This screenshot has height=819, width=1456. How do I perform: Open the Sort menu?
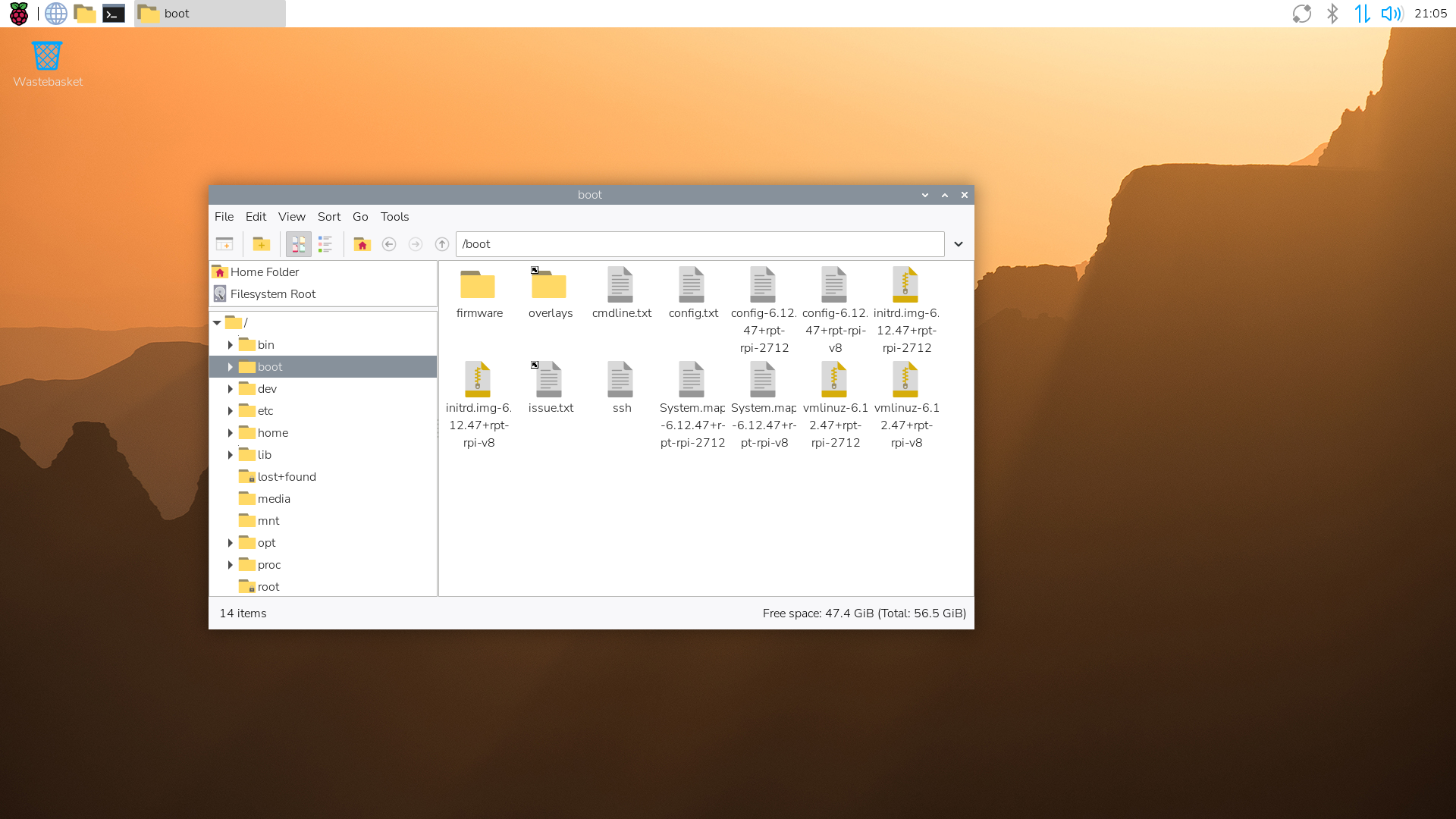[329, 217]
